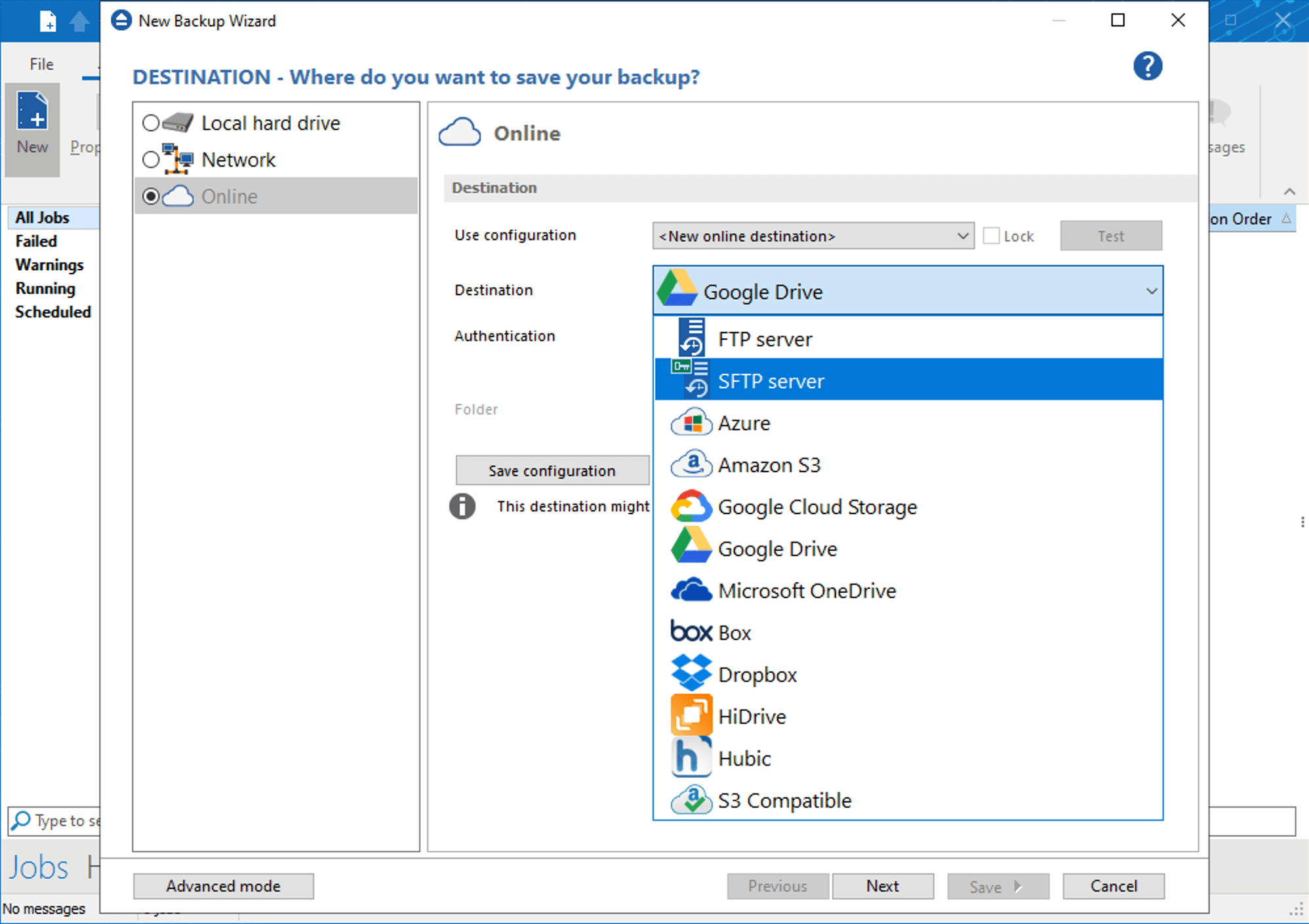
Task: Collapse ribbon with chevron in main window
Action: point(1289,191)
